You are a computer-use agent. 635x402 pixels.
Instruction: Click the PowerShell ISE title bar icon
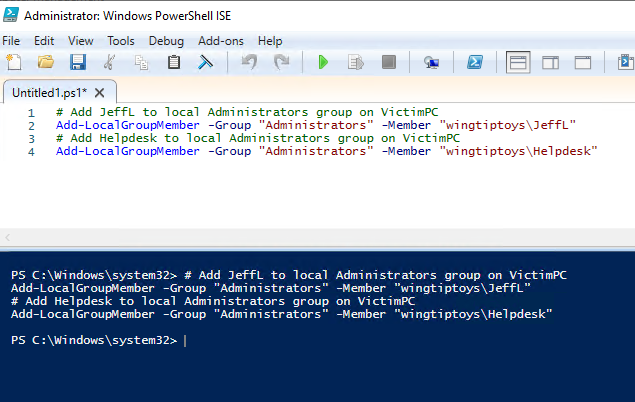tap(11, 15)
